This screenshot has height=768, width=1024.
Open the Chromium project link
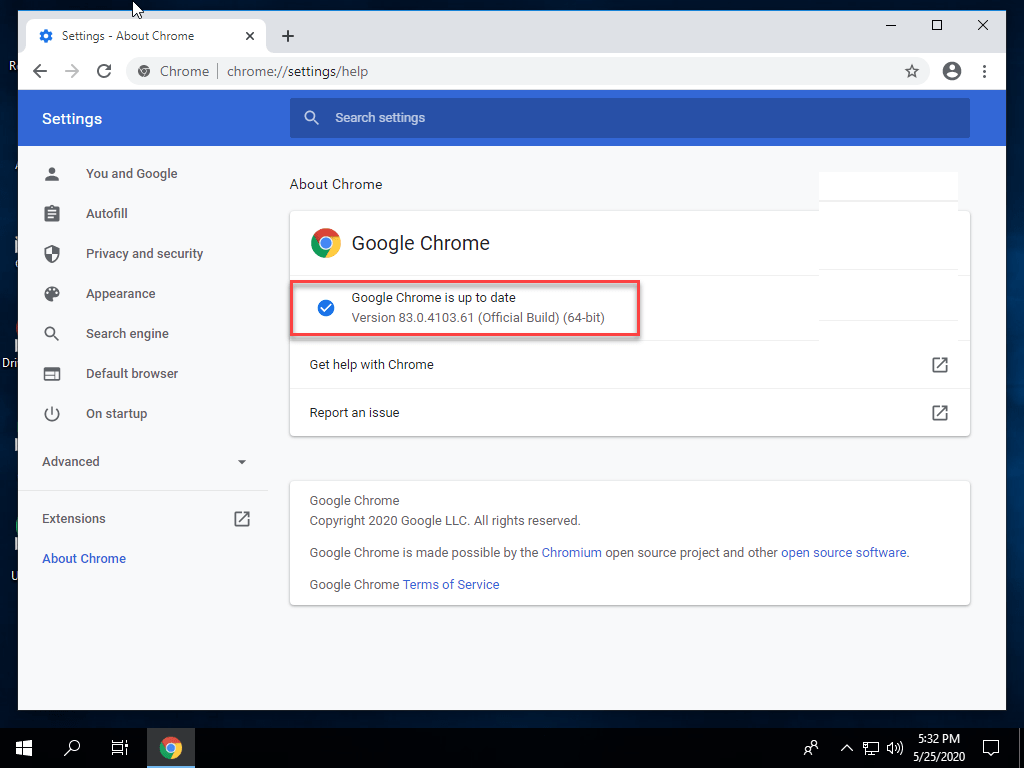pos(571,552)
